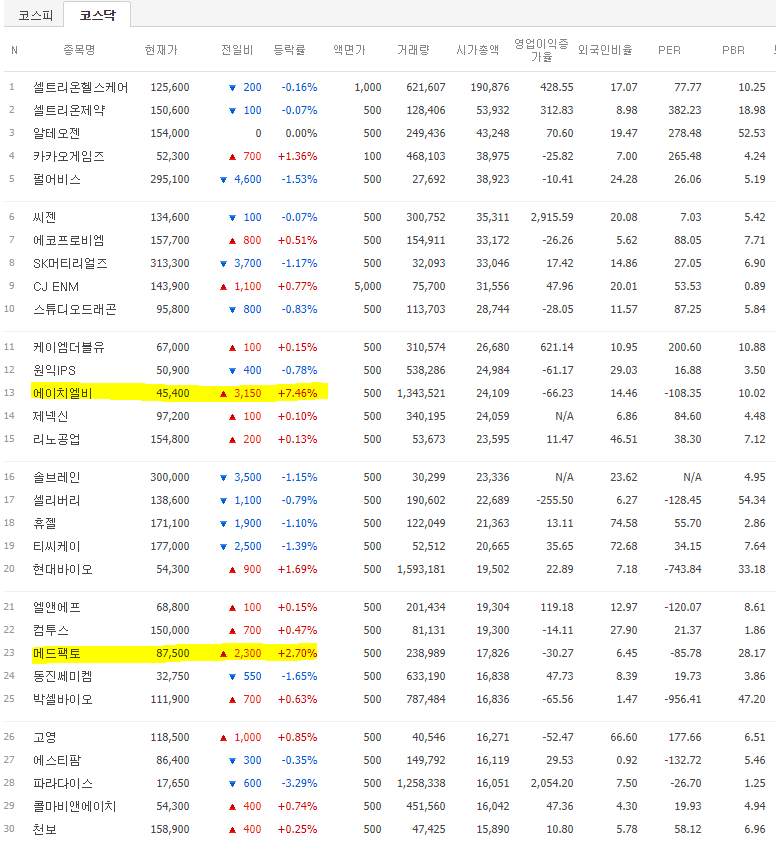
Task: Open stock 티씨케이
Action: coord(56,547)
